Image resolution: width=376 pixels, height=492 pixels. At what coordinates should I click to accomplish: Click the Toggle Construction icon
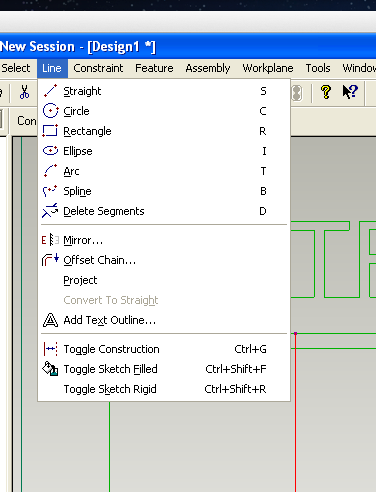tap(50, 349)
